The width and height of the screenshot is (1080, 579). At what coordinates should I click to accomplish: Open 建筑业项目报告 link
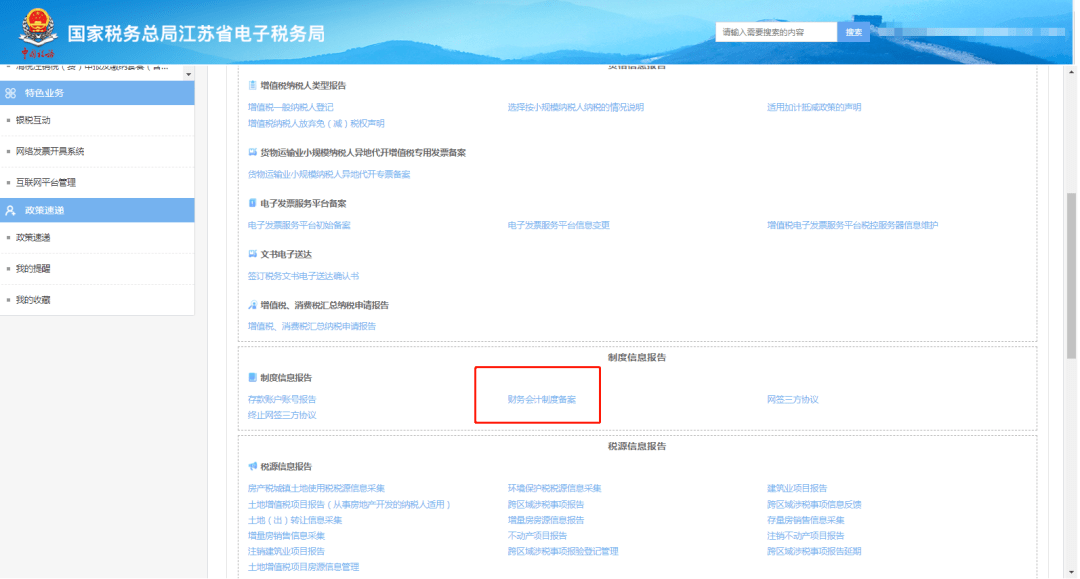[x=797, y=488]
